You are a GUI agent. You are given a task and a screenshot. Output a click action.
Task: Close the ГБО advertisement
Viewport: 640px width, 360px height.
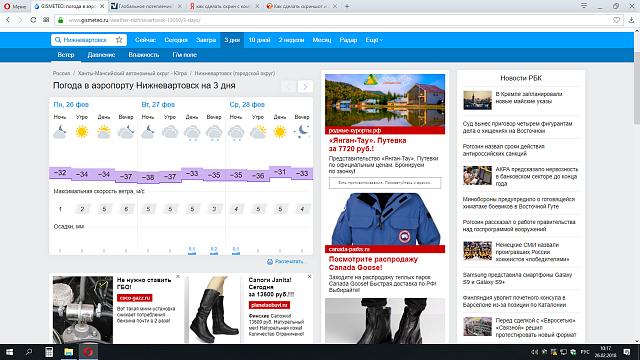click(178, 277)
